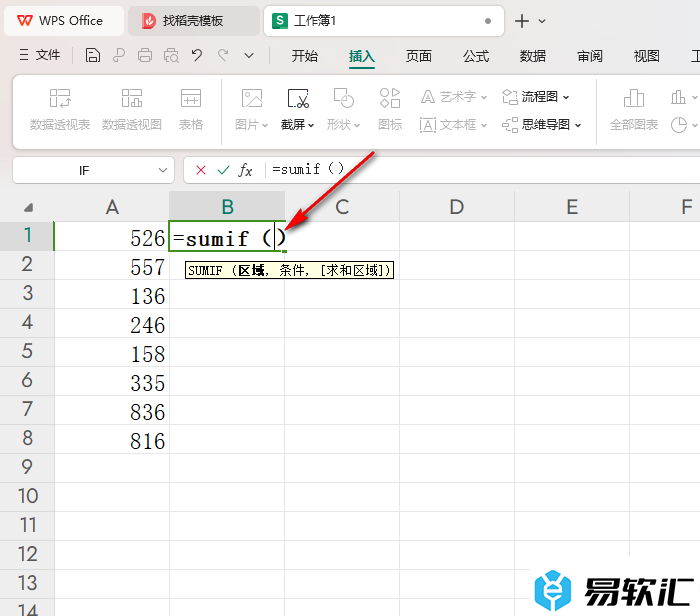Select row 10 header

point(27,496)
